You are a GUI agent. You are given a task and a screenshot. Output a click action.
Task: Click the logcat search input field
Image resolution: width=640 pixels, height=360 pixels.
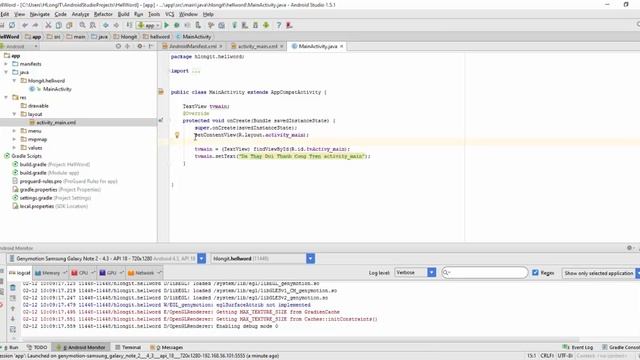point(484,272)
